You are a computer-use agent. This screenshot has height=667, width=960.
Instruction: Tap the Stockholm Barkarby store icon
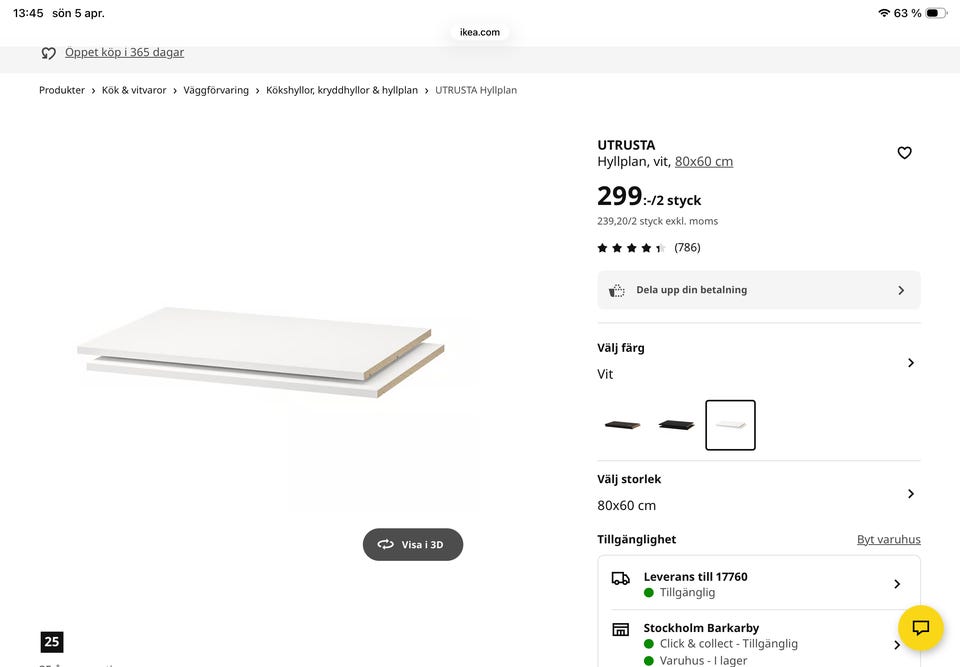click(620, 629)
